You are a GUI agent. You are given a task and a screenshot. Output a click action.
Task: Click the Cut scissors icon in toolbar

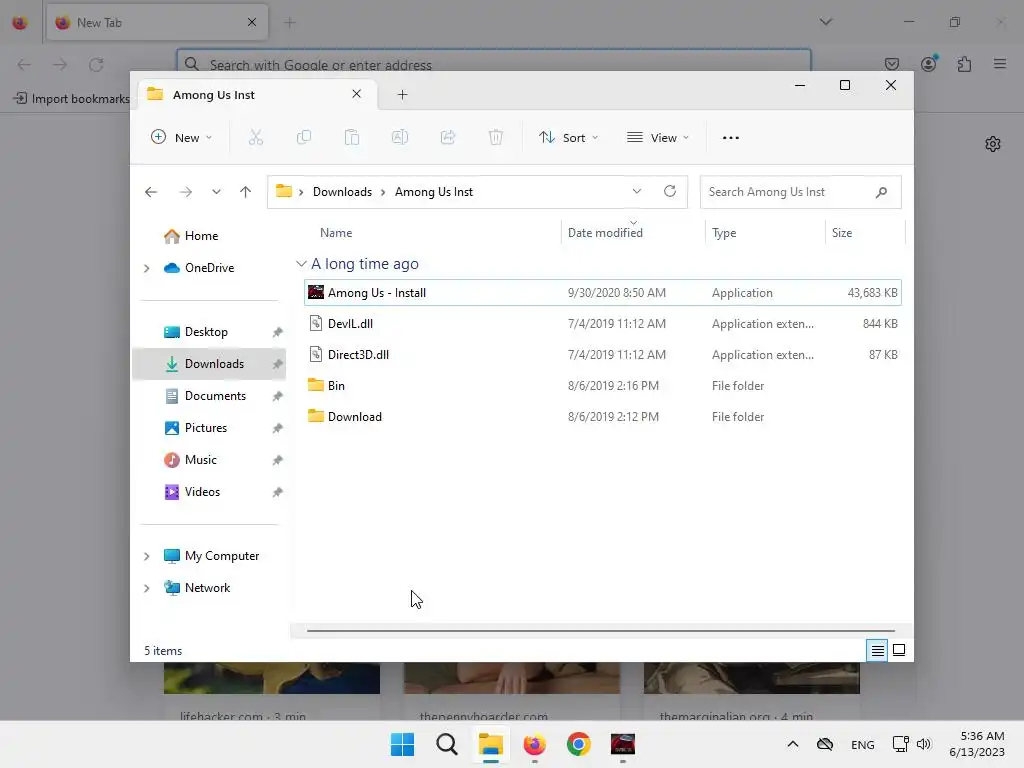[255, 137]
